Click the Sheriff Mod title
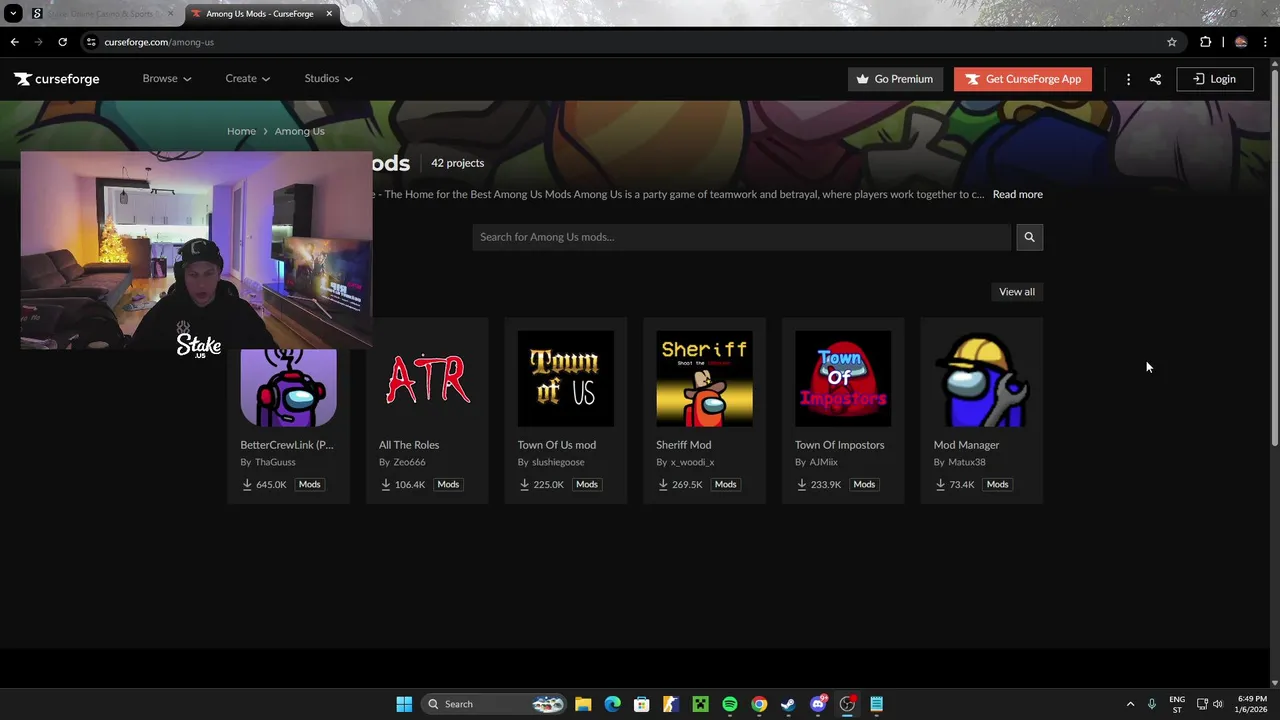The height and width of the screenshot is (720, 1280). point(684,445)
